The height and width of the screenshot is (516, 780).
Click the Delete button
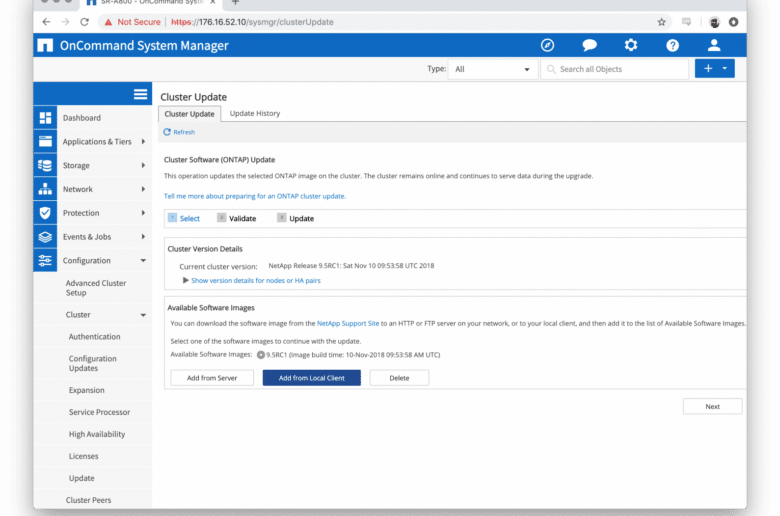click(x=399, y=378)
